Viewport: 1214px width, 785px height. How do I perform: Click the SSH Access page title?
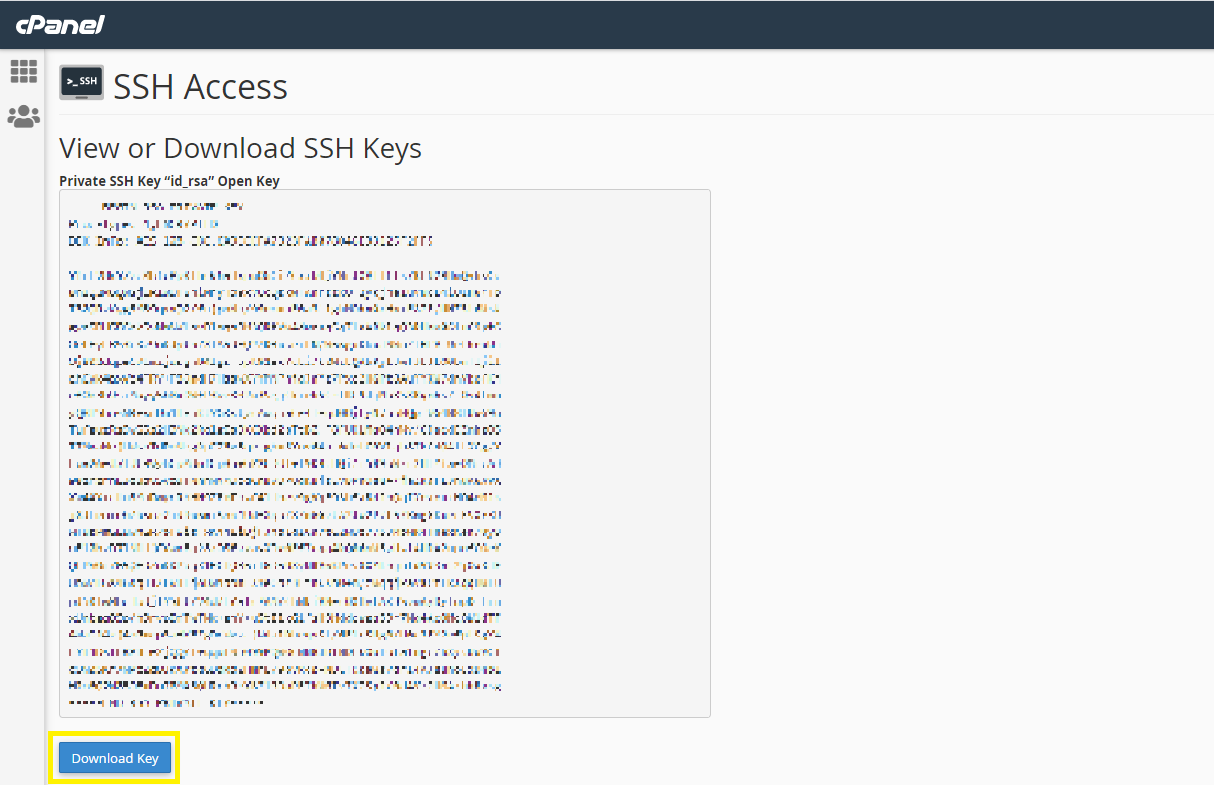coord(200,87)
